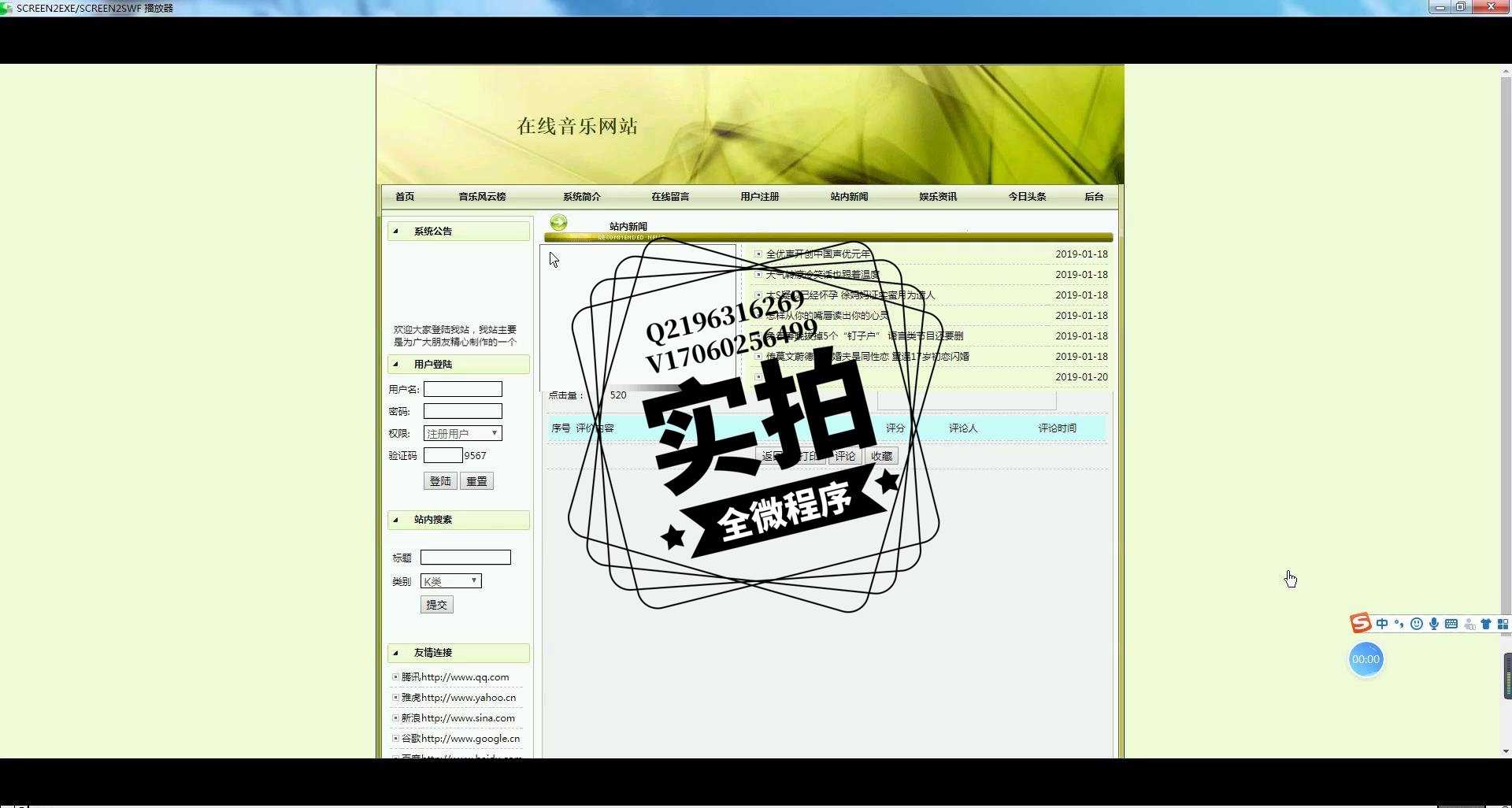
Task: Focus the 用户名 input field
Action: pyautogui.click(x=462, y=389)
